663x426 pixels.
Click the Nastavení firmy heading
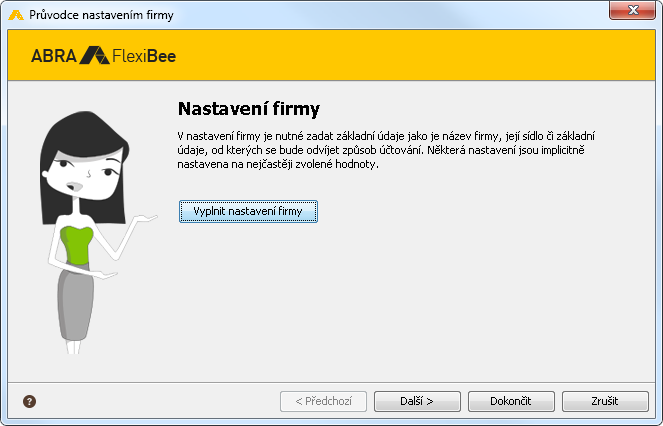(x=249, y=109)
